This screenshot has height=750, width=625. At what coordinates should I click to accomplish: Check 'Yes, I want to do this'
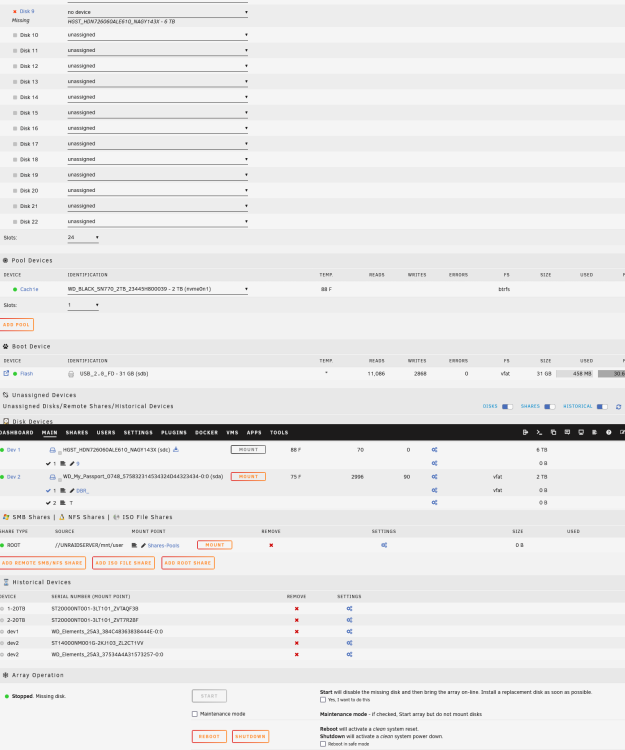coord(323,700)
